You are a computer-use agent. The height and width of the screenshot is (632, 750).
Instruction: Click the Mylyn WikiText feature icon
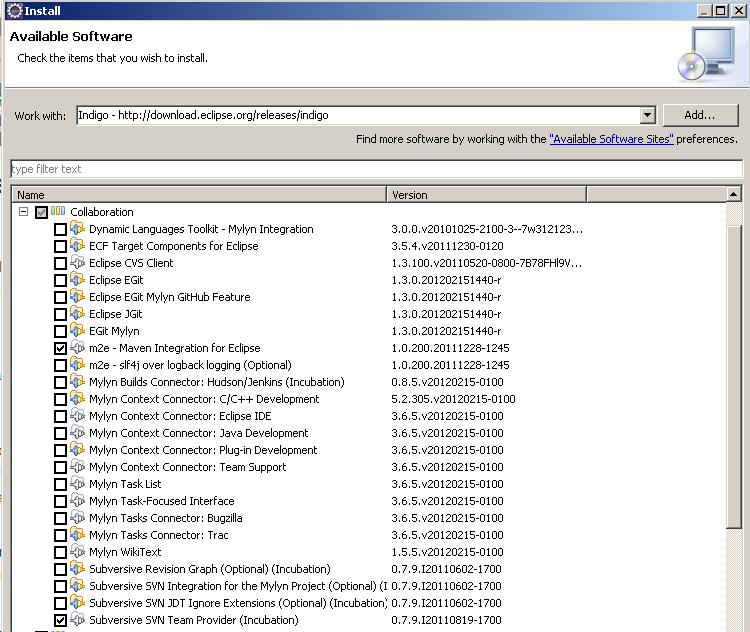coord(77,551)
